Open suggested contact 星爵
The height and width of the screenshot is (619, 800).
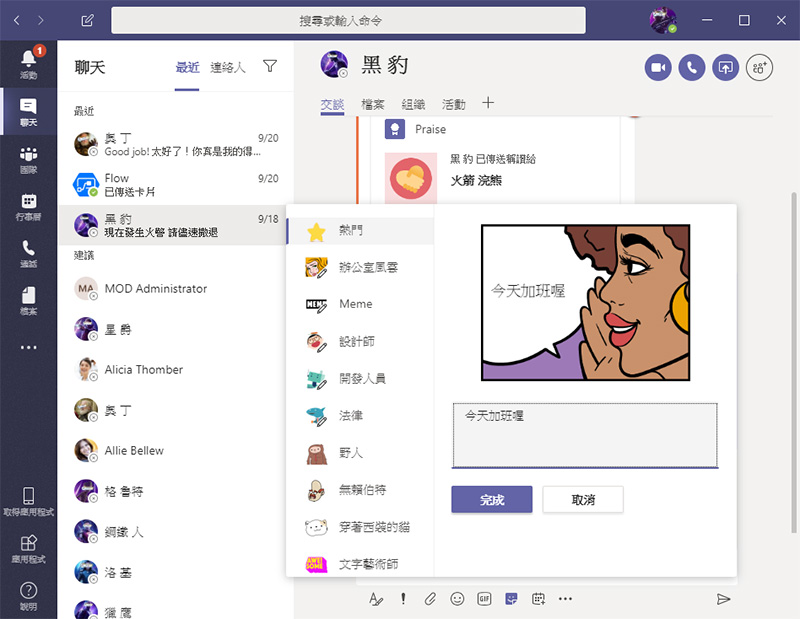176,329
